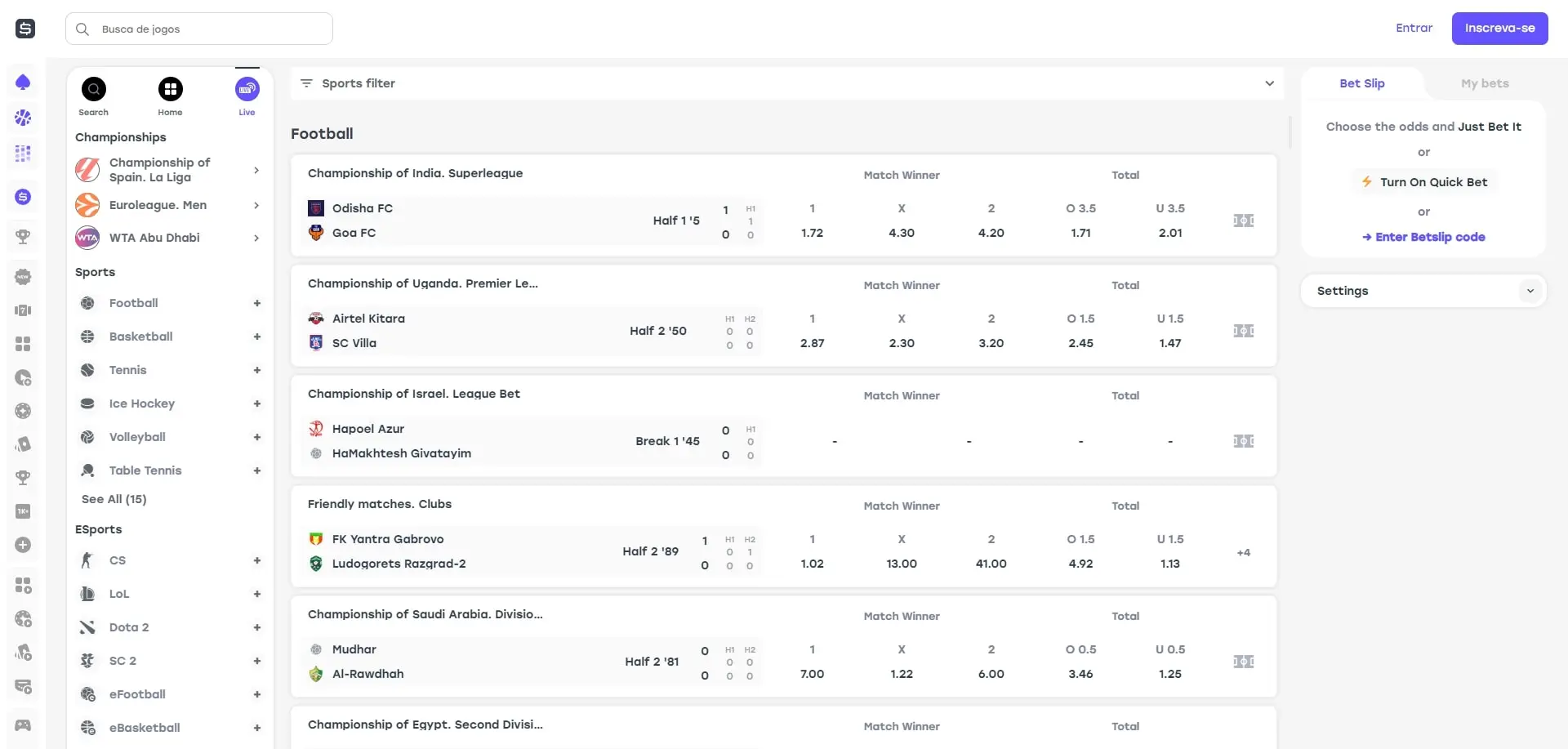Click the lightning Quick Bet icon
The image size is (1568, 749).
pyautogui.click(x=1366, y=182)
